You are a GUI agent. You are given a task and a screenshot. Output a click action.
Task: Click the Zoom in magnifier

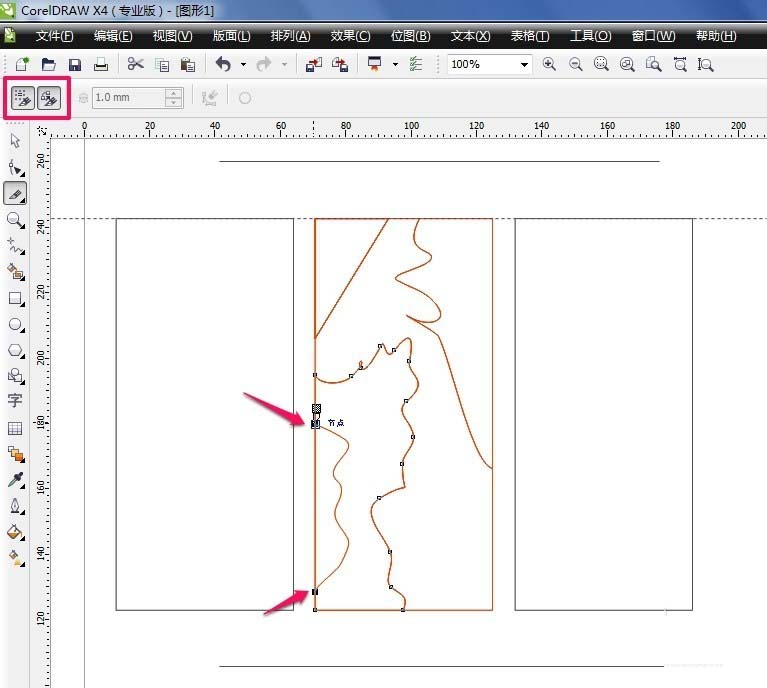(x=549, y=64)
